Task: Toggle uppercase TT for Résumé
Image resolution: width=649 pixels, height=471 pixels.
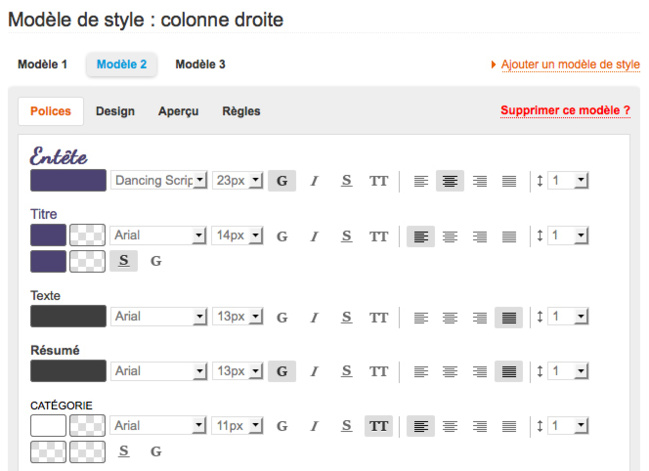Action: pyautogui.click(x=378, y=371)
